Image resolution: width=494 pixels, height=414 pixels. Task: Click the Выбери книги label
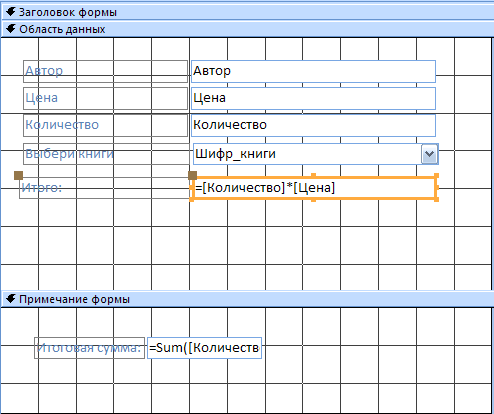pos(106,154)
